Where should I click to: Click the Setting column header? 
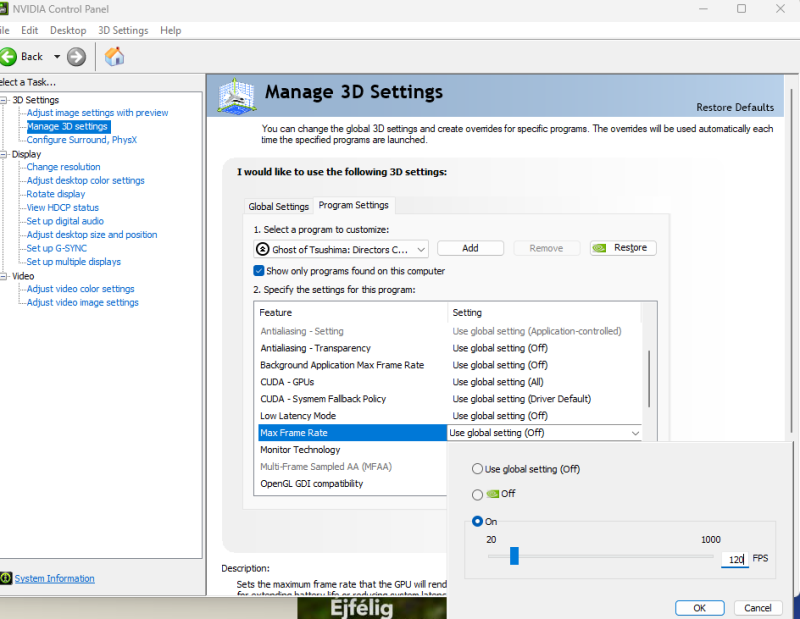pos(544,312)
